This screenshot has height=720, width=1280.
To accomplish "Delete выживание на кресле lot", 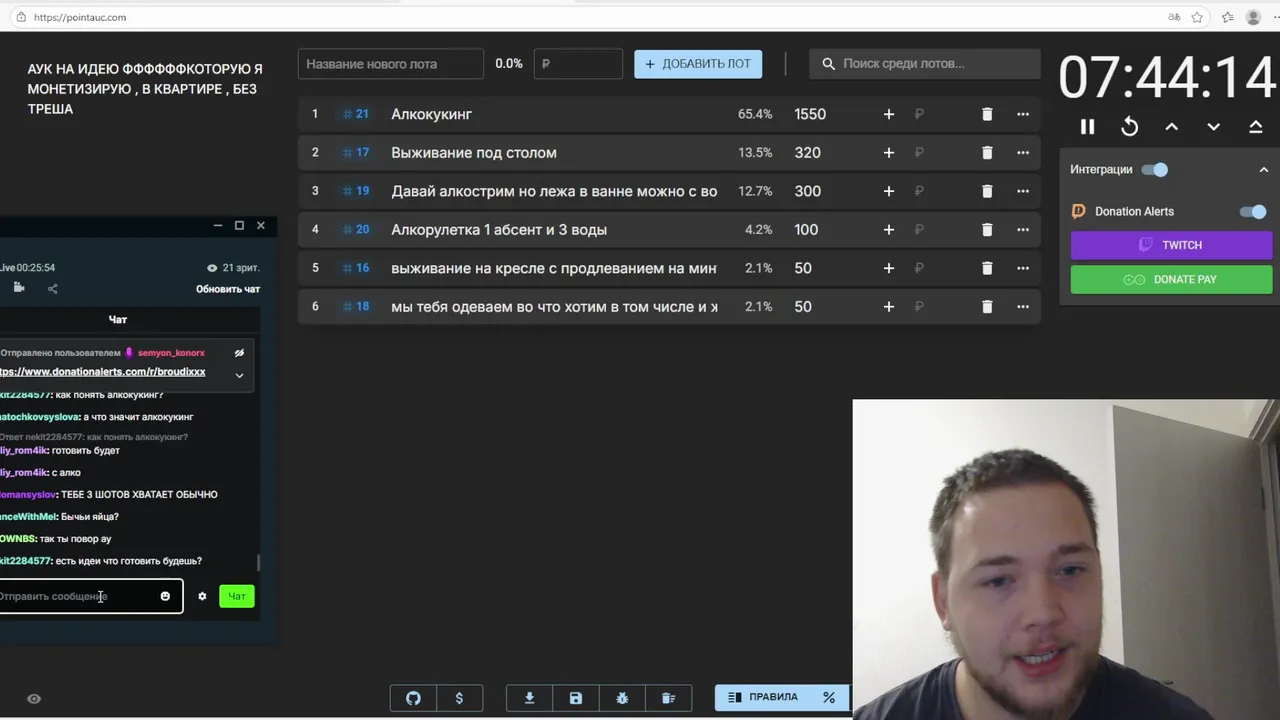I will tap(987, 268).
